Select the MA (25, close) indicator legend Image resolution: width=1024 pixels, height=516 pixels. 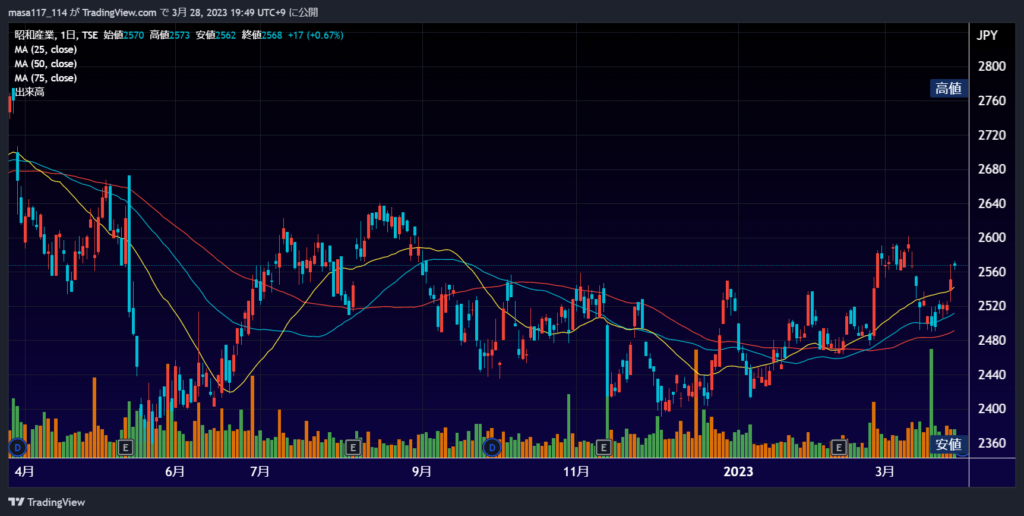(45, 49)
